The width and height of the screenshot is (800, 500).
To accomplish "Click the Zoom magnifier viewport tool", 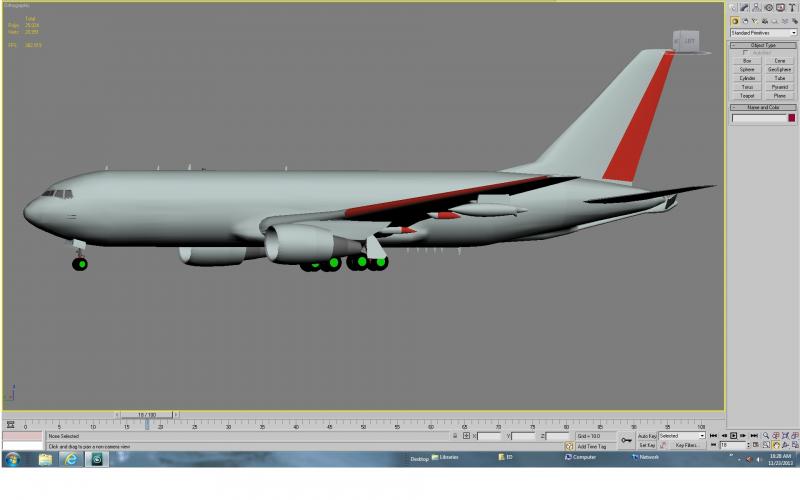I will (766, 436).
